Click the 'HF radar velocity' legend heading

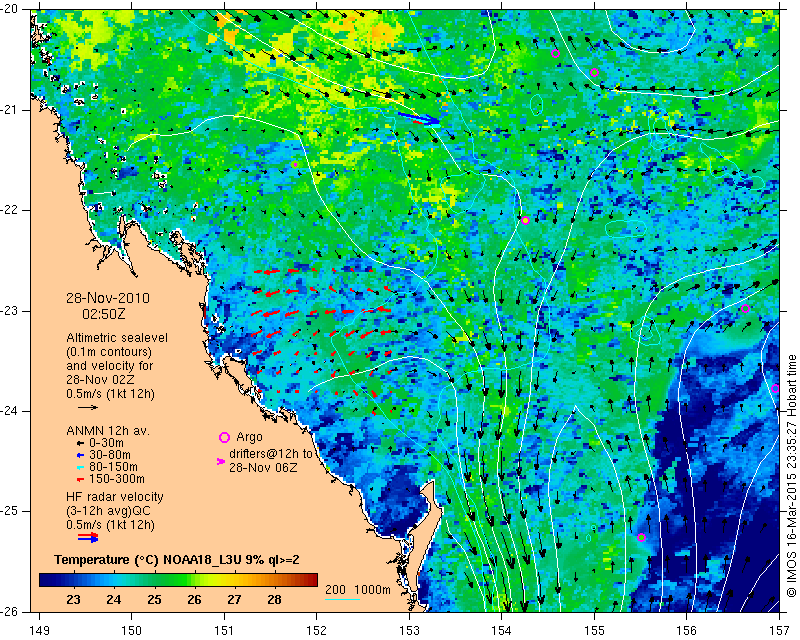click(x=115, y=497)
